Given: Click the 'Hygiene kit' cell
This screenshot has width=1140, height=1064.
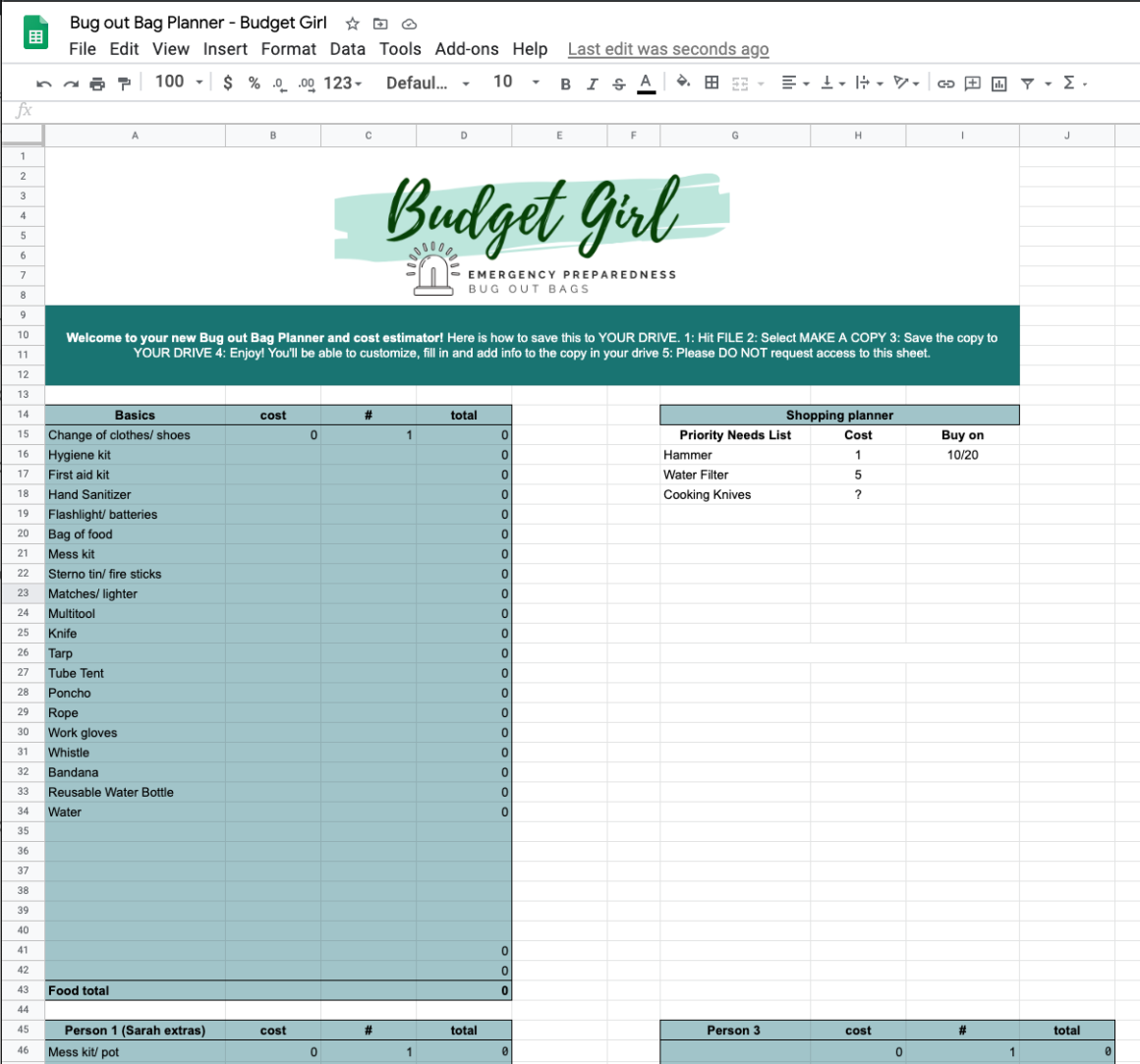Looking at the screenshot, I should click(136, 455).
